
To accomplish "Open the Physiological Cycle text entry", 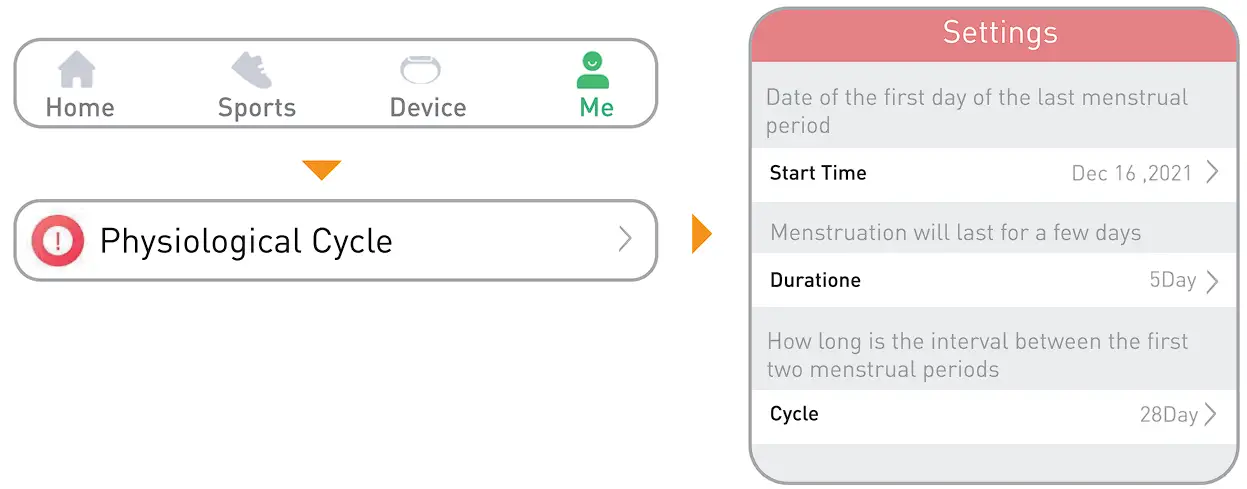I will [246, 241].
